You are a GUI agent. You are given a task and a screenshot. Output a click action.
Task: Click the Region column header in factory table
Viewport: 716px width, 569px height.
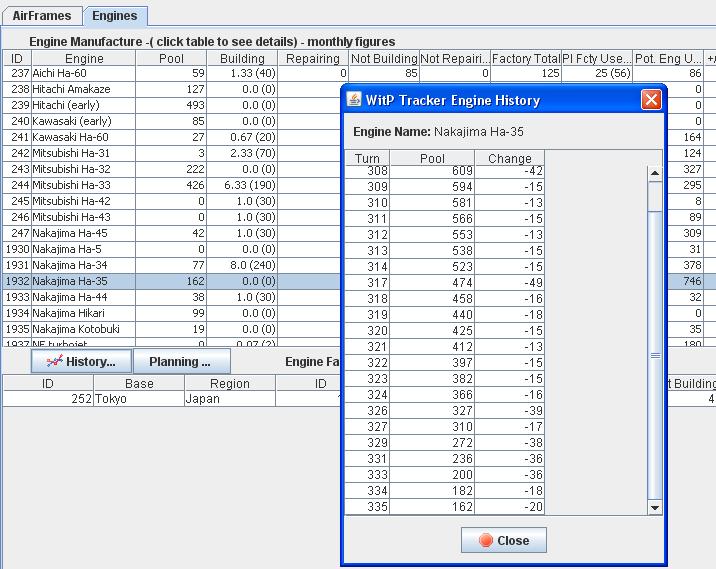[230, 383]
